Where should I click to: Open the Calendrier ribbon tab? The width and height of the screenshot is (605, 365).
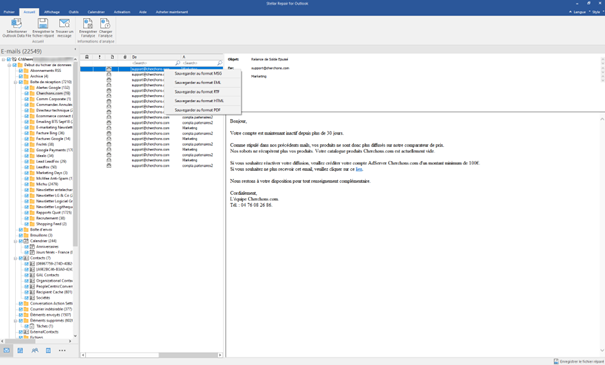point(96,12)
